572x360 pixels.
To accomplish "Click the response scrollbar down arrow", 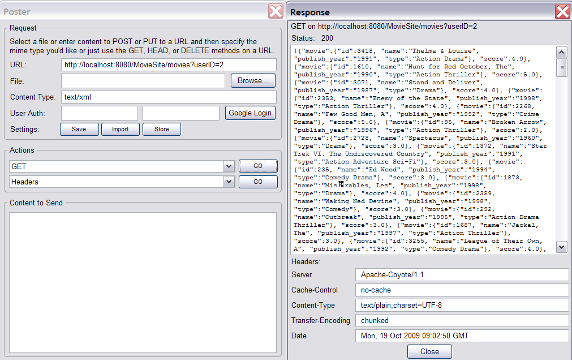I will click(561, 247).
